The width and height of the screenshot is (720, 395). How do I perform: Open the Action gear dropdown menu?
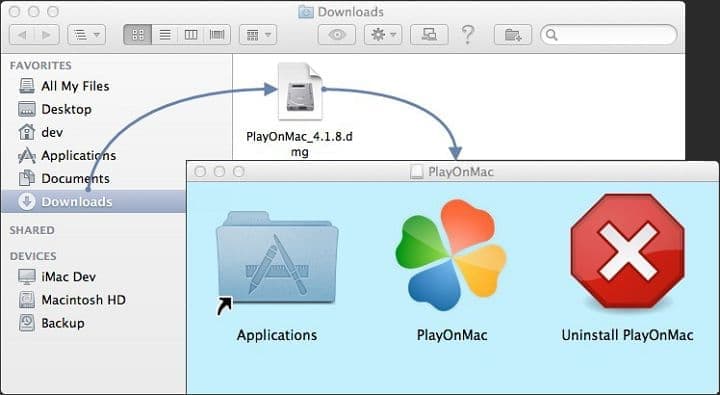point(383,35)
